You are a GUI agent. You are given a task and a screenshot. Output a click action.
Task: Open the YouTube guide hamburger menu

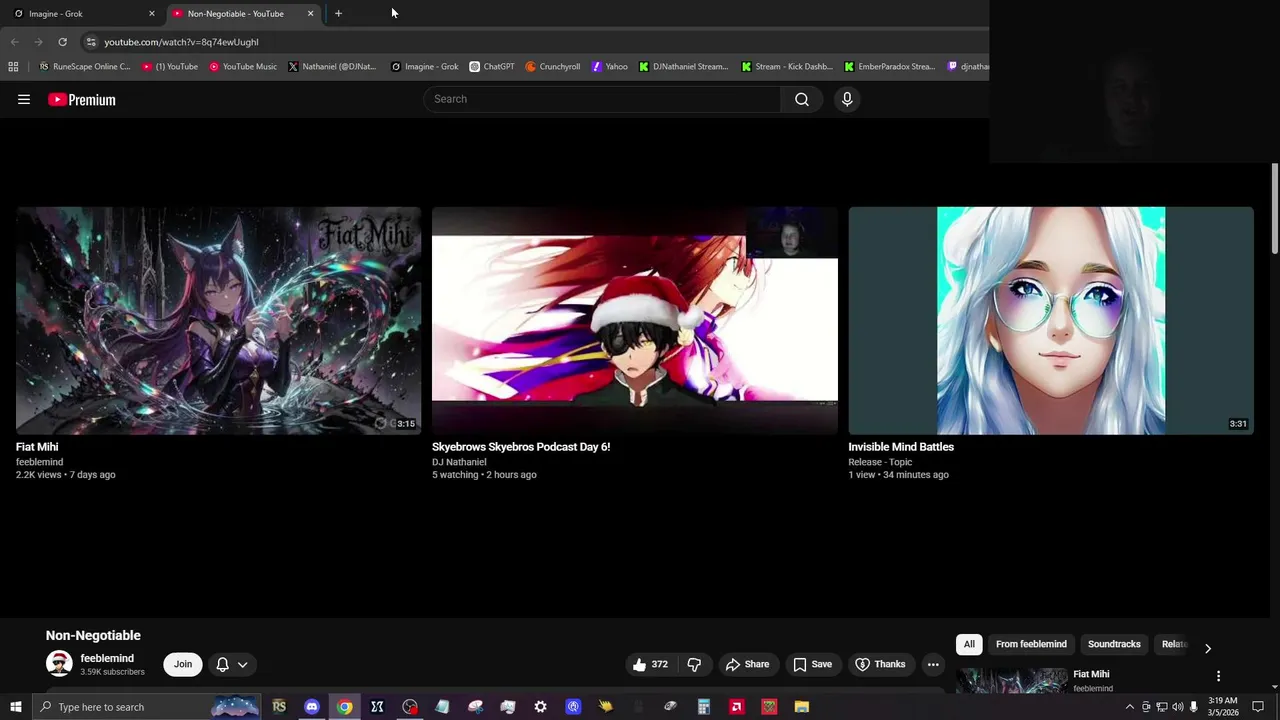(24, 99)
